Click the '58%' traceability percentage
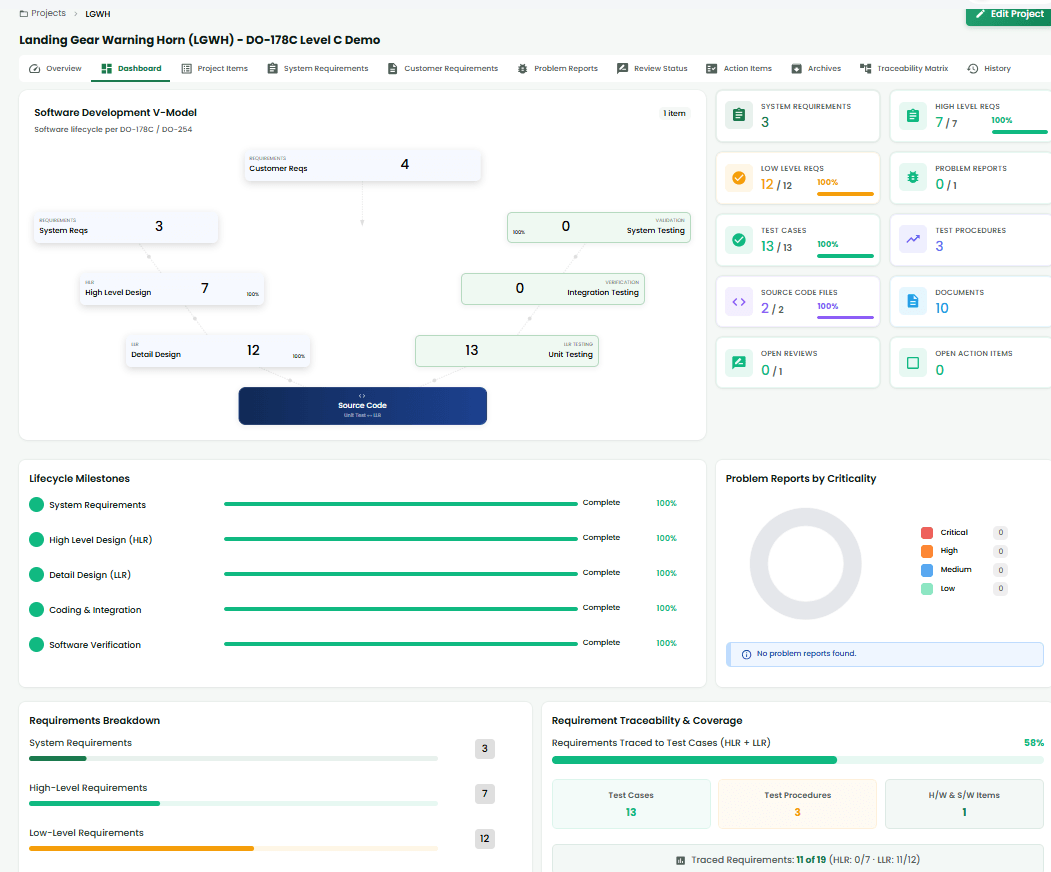1051x872 pixels. coord(1034,743)
